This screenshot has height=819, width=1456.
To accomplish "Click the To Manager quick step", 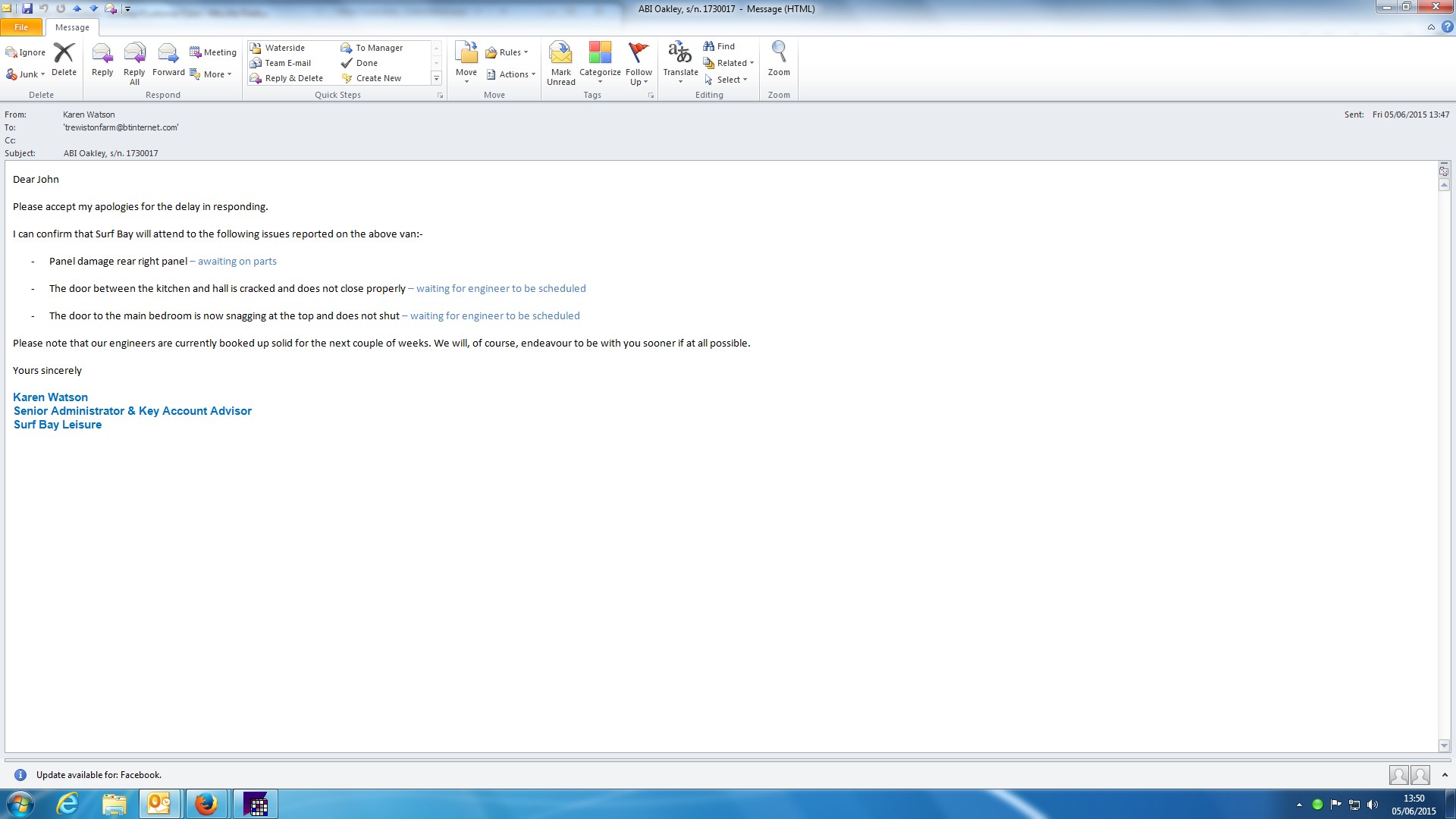I will point(372,48).
